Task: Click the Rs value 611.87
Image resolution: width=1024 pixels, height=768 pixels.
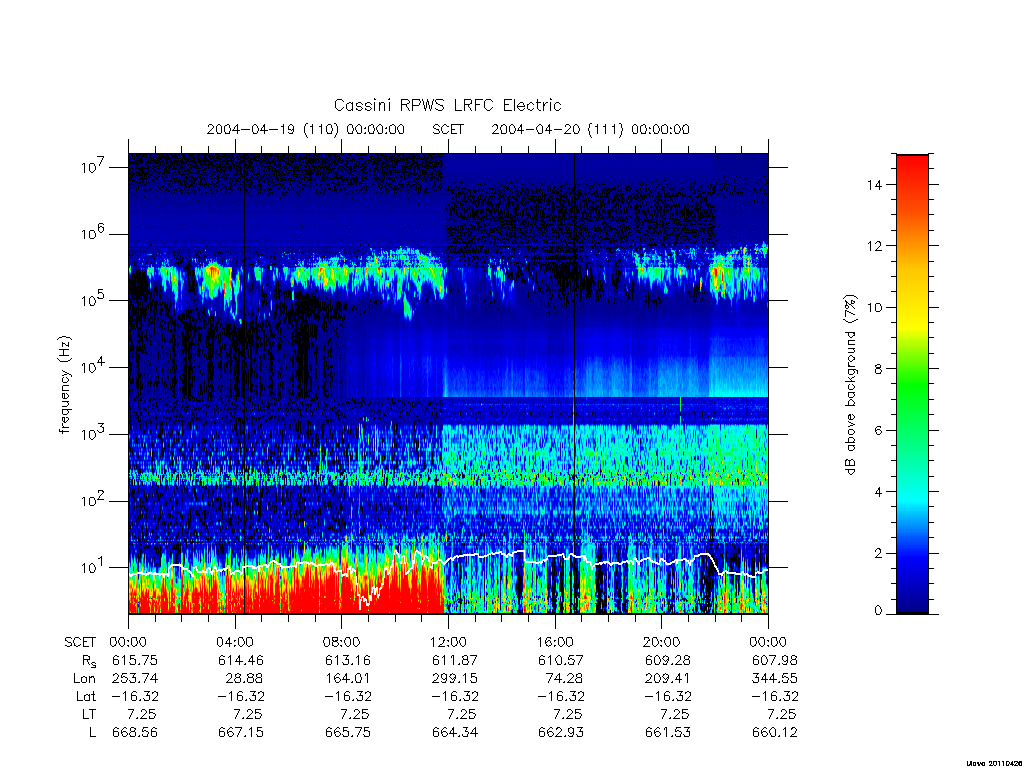Action: 455,660
